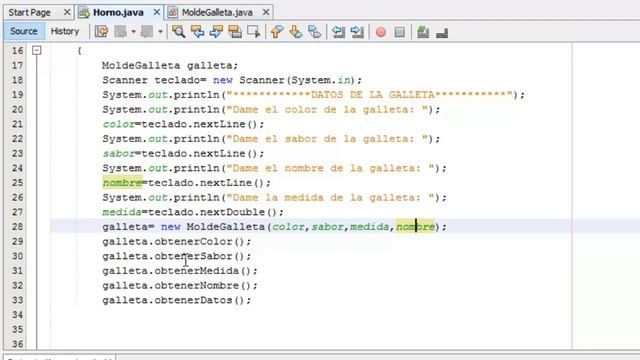Click the Uncomment lines icon
Image resolution: width=640 pixels, height=360 pixels.
(442, 33)
